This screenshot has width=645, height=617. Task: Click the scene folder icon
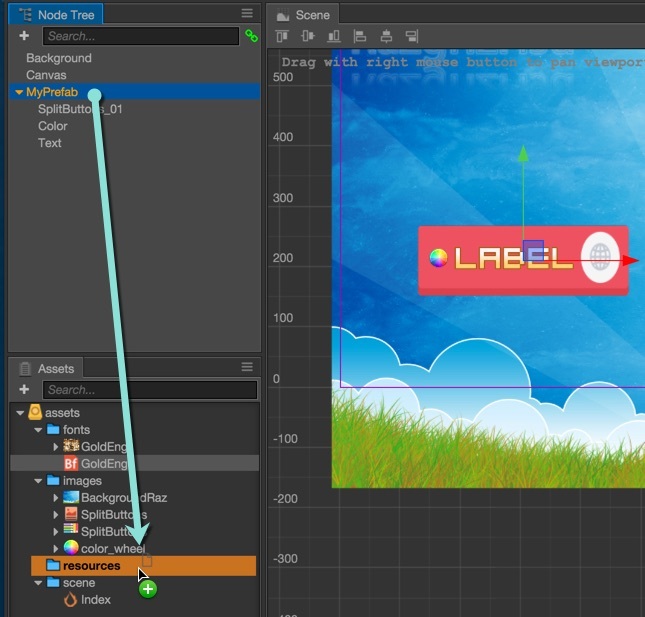click(x=53, y=582)
